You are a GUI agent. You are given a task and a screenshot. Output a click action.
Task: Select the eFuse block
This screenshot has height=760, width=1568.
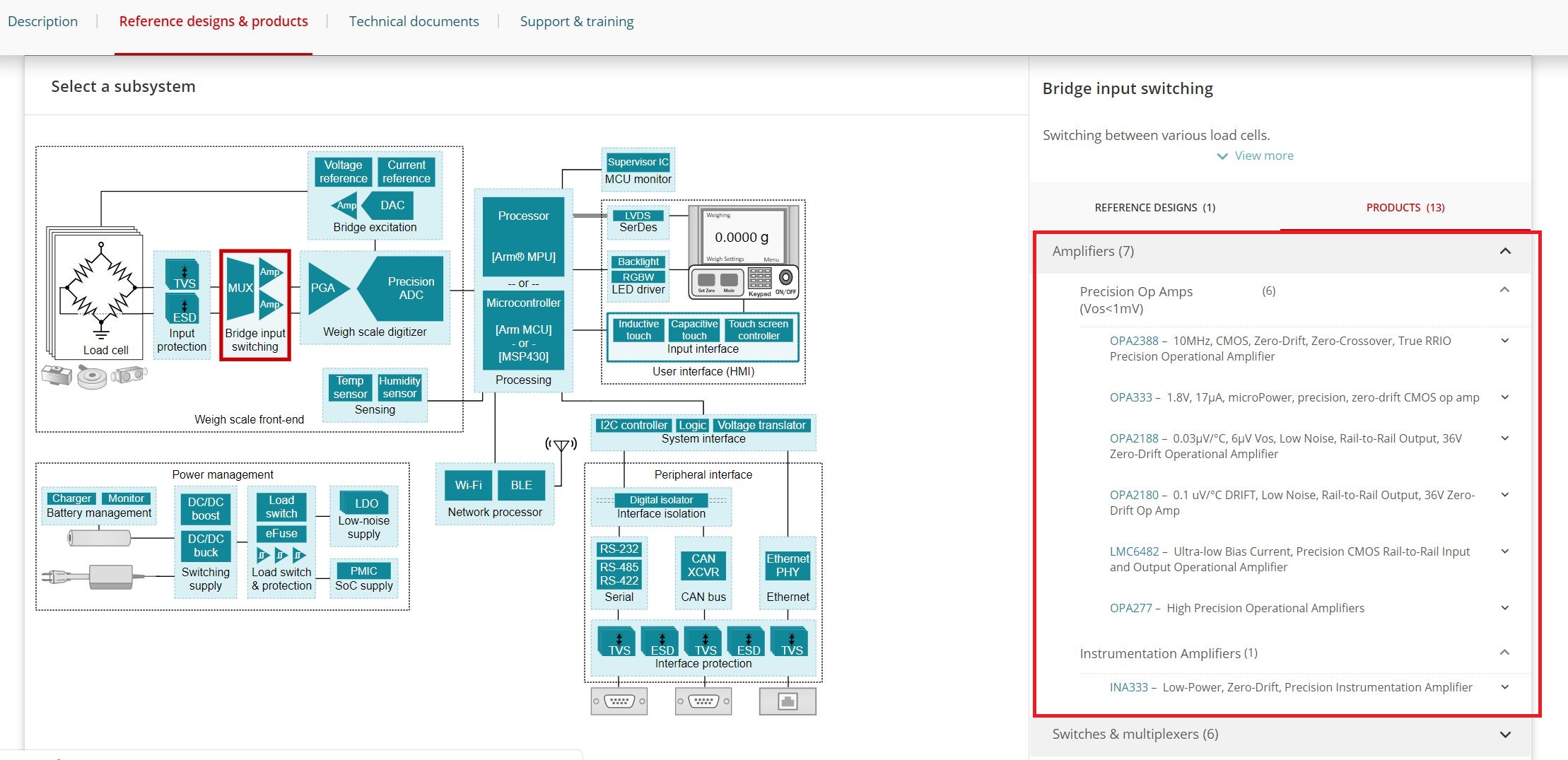[281, 534]
